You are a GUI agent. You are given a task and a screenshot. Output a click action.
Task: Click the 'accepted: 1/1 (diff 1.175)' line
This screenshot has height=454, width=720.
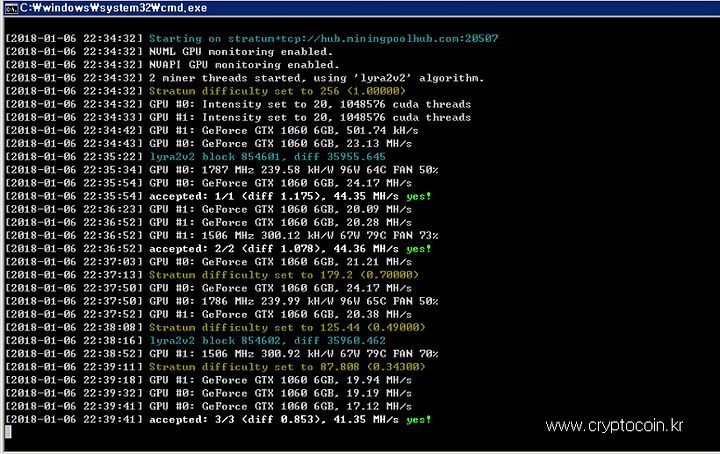pos(218,196)
